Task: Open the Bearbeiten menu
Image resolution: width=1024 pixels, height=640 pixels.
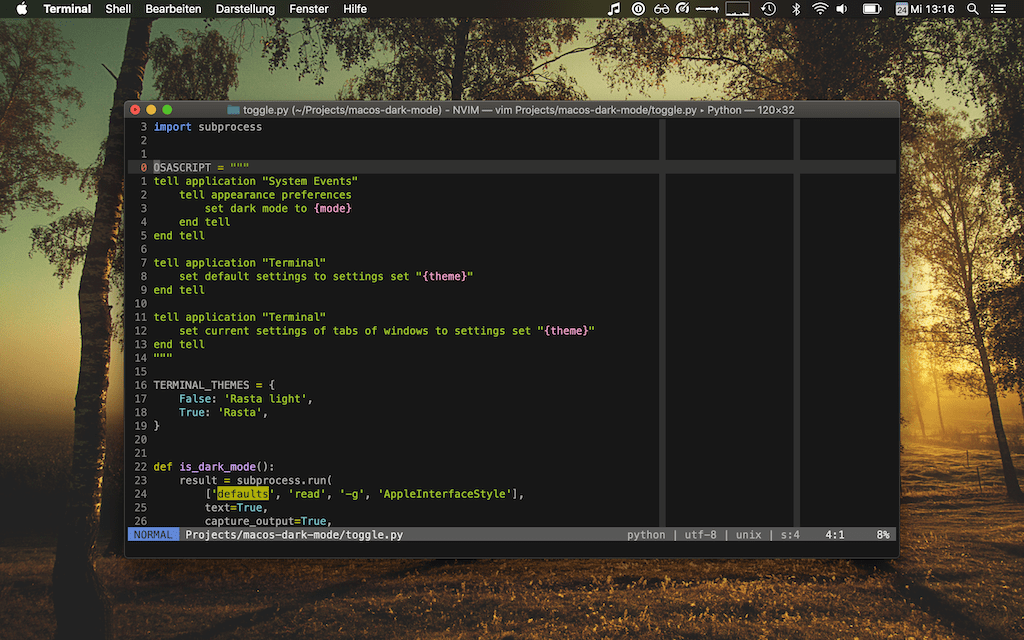Action: pyautogui.click(x=173, y=8)
